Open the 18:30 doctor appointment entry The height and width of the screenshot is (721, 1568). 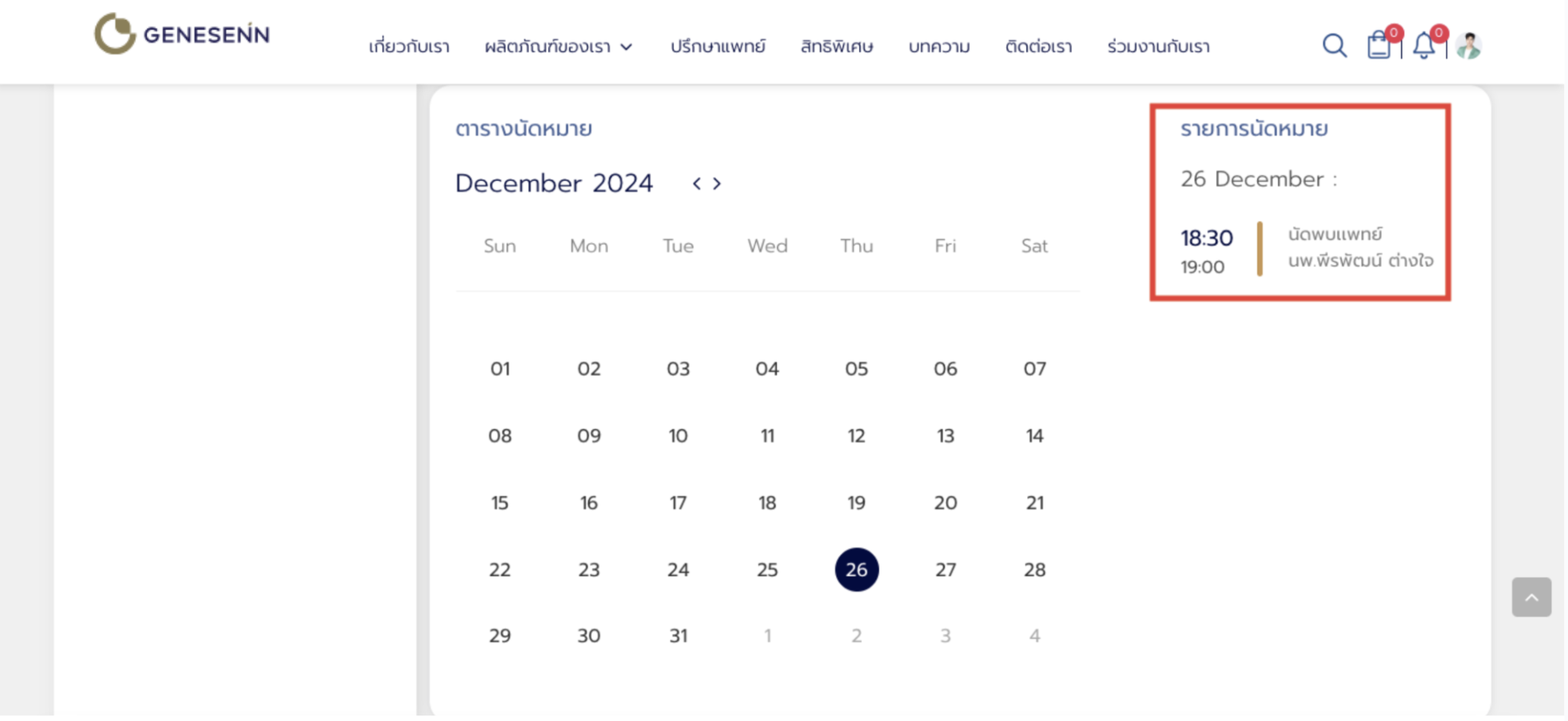(1305, 250)
